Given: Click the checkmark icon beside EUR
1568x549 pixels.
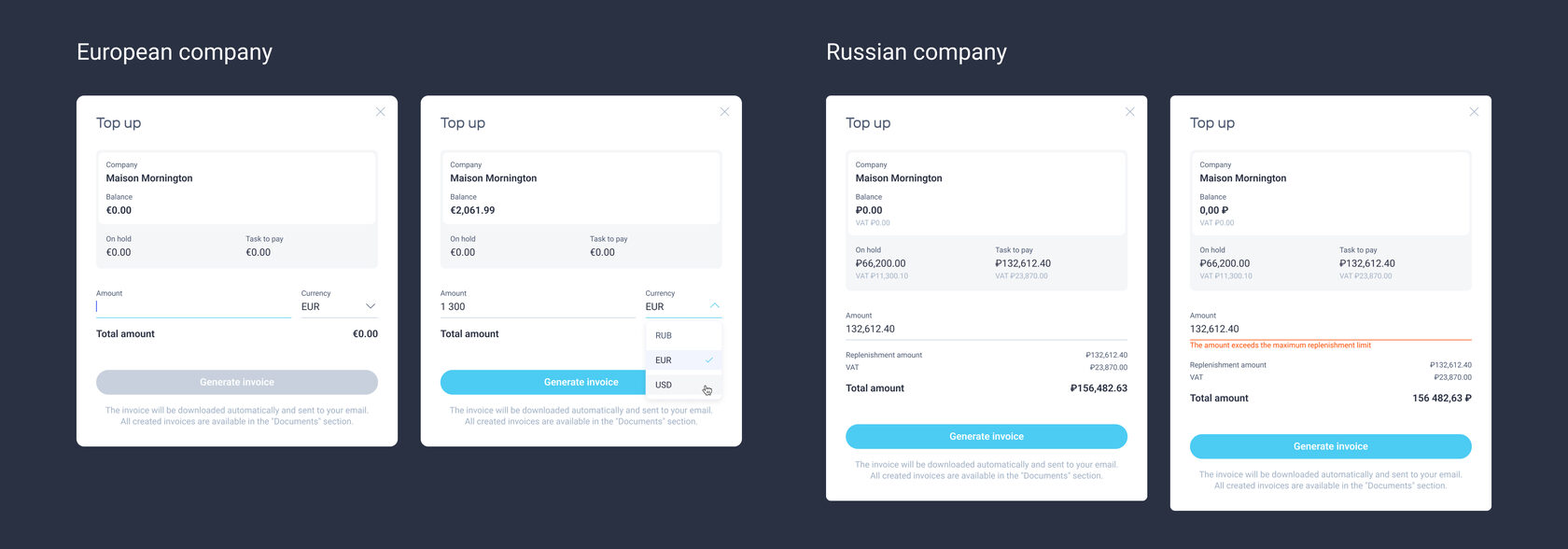Looking at the screenshot, I should tap(709, 360).
